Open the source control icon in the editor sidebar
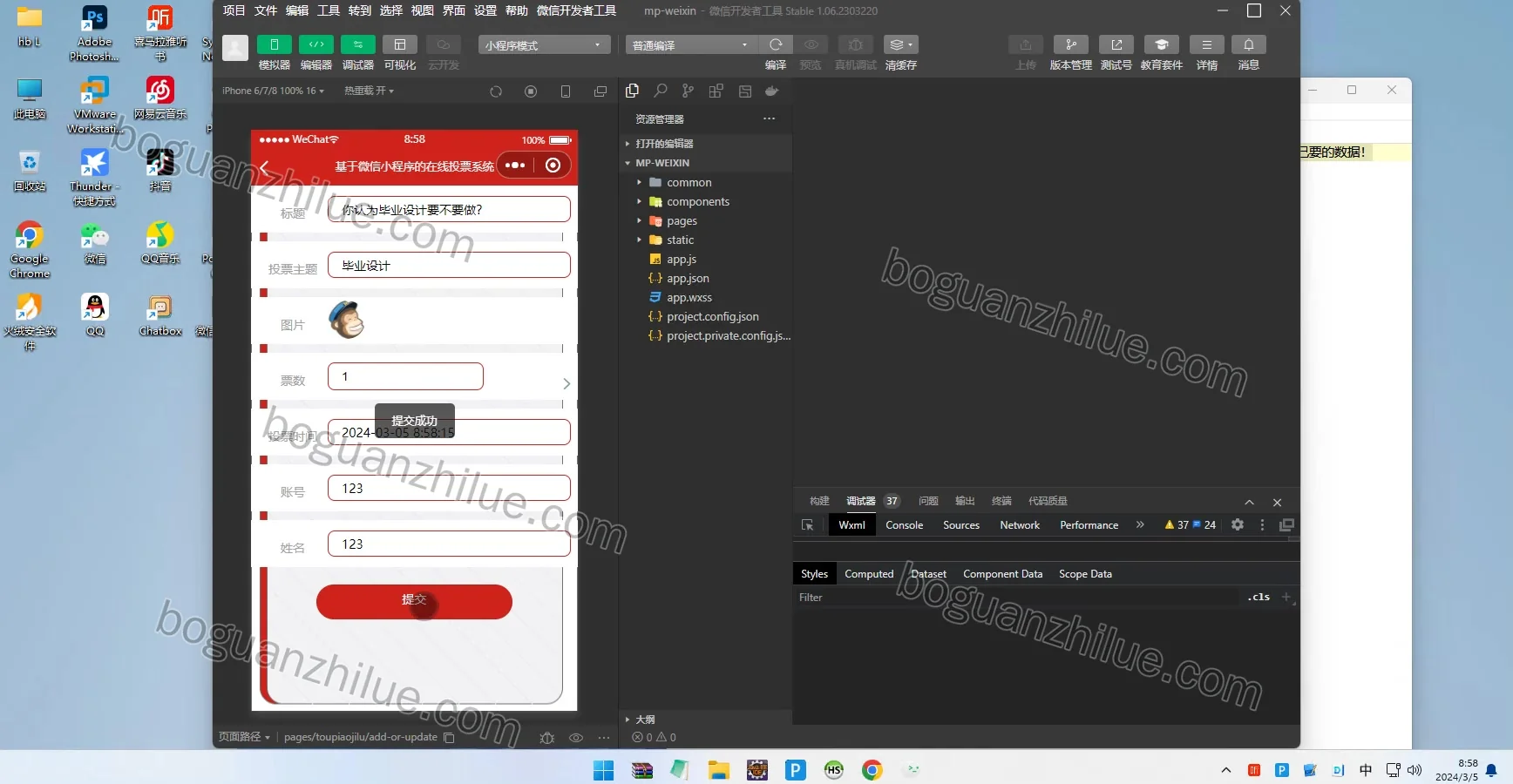Viewport: 1513px width, 784px height. pos(689,91)
